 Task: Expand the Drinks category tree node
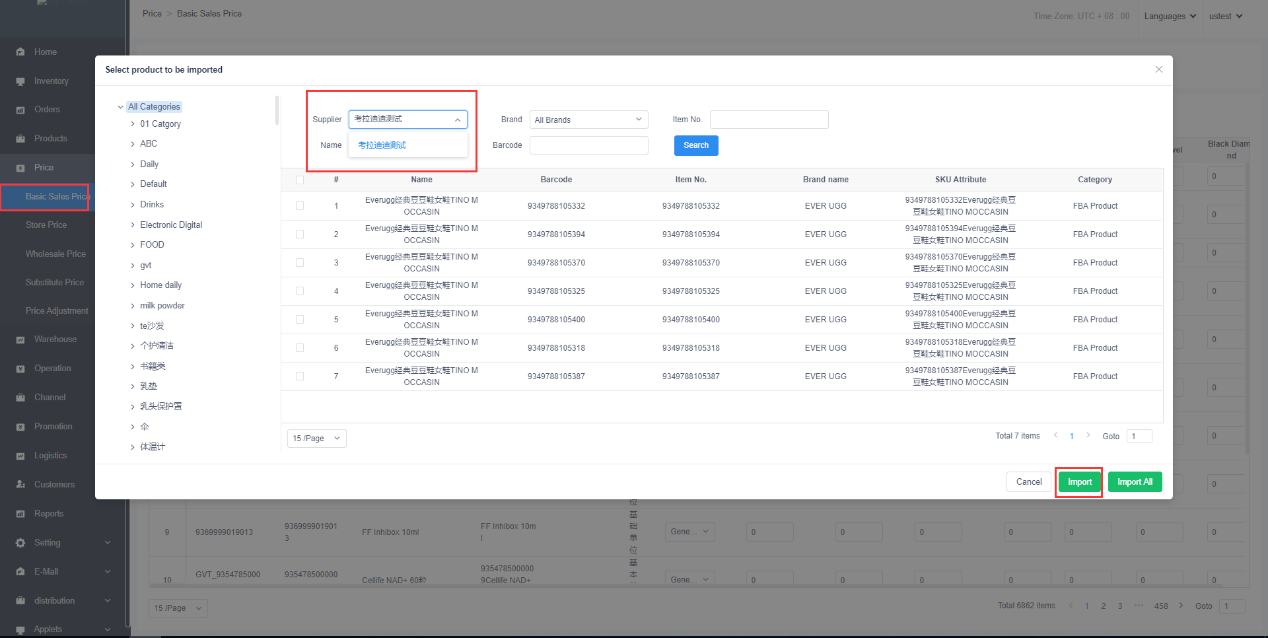pyautogui.click(x=133, y=204)
